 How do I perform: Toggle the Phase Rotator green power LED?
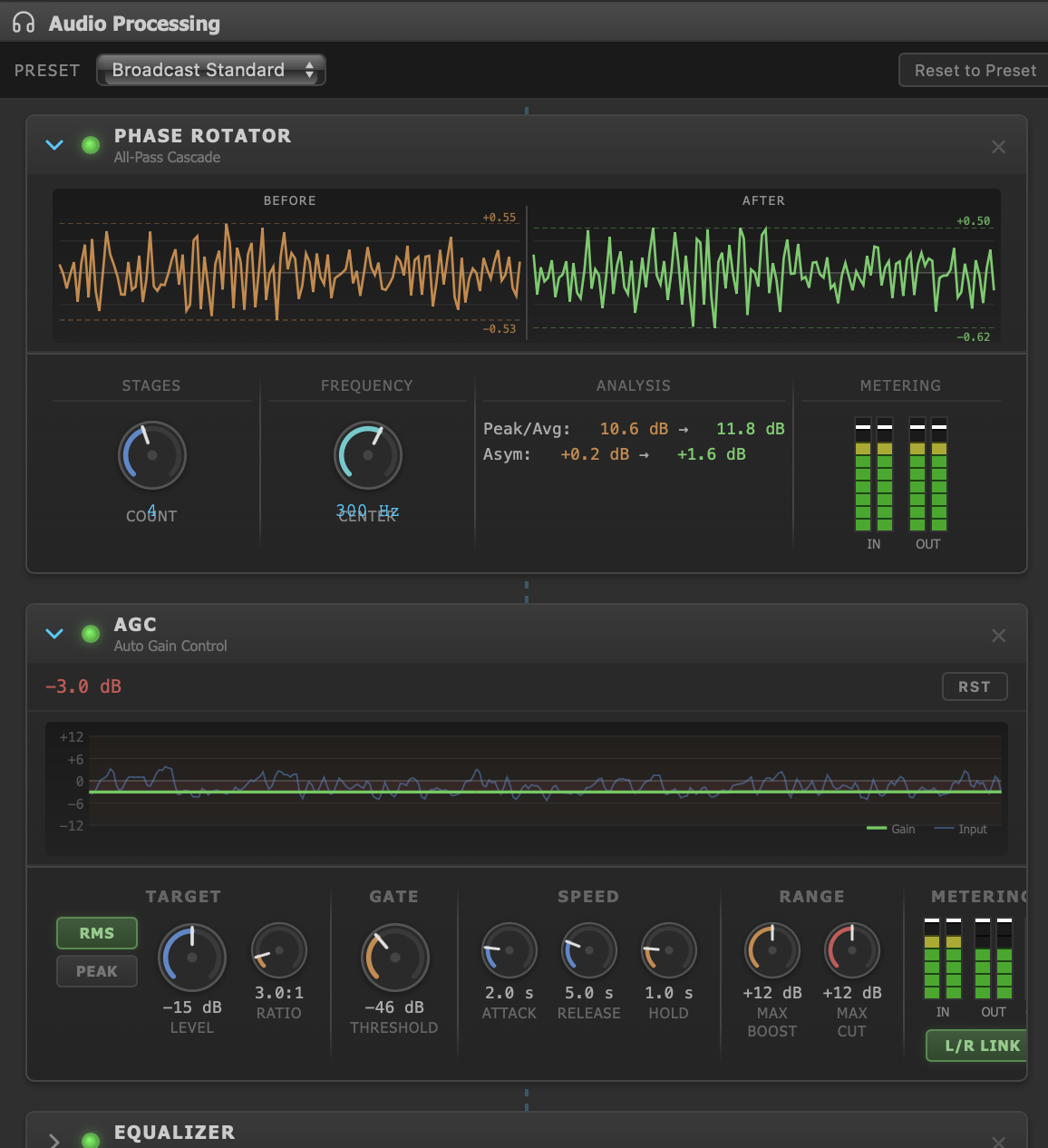pyautogui.click(x=91, y=145)
